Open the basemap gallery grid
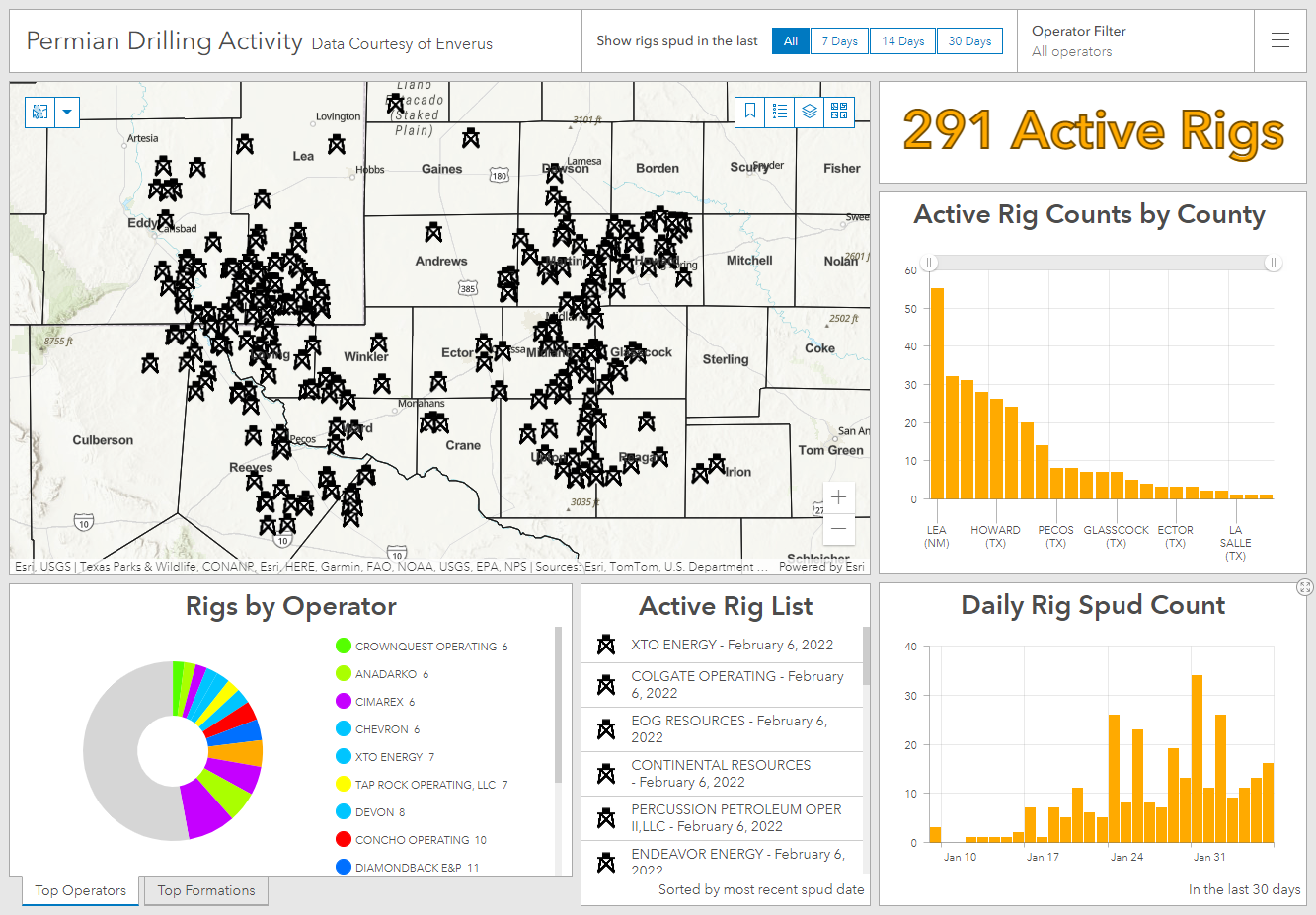Screen dimensions: 1316x915 [839, 112]
